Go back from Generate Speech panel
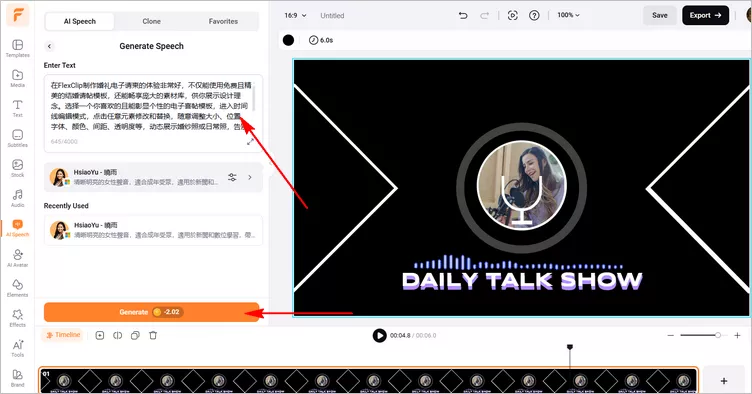The height and width of the screenshot is (394, 752). point(49,46)
